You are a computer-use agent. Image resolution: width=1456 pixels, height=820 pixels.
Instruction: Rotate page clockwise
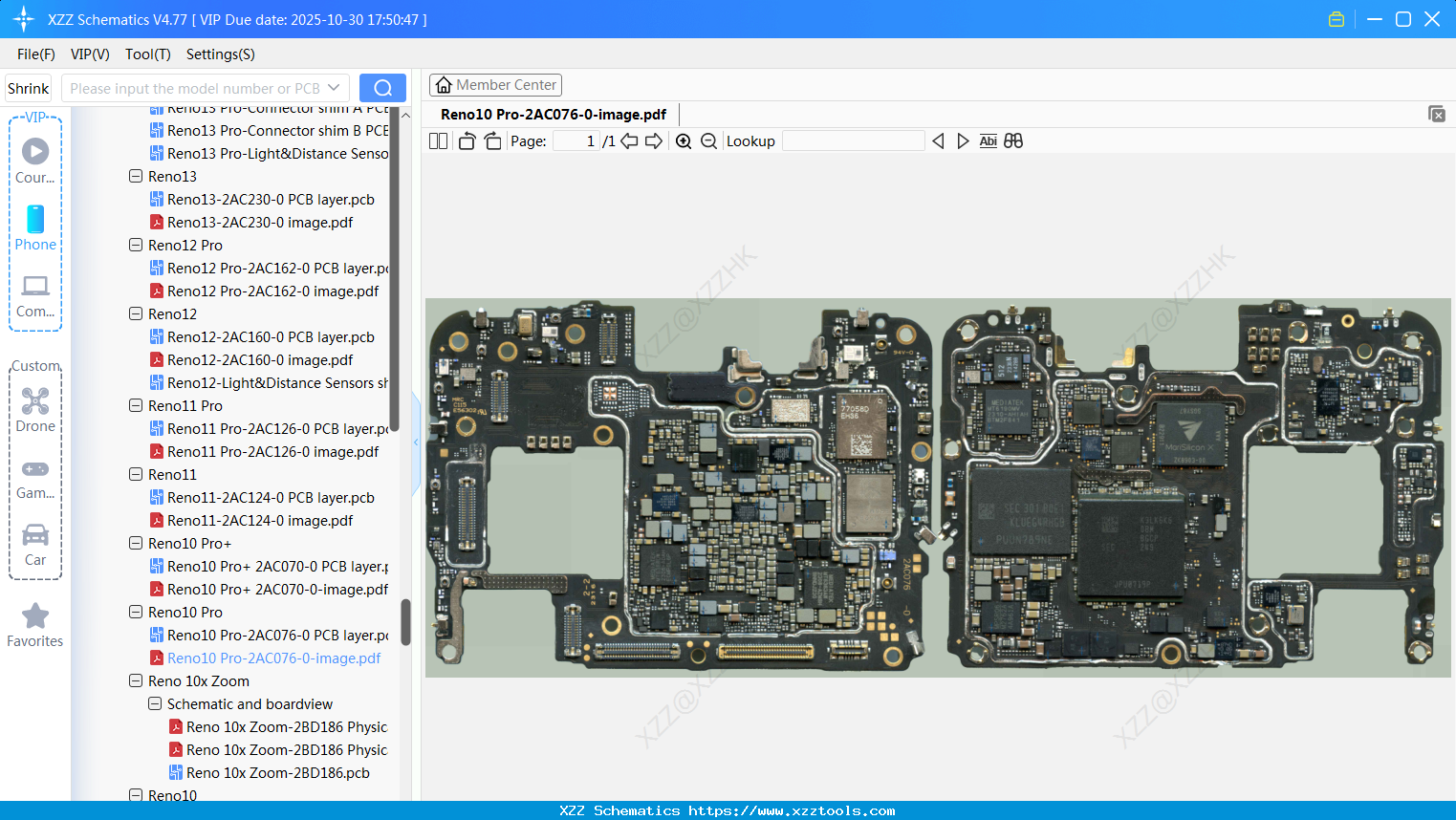click(x=492, y=141)
